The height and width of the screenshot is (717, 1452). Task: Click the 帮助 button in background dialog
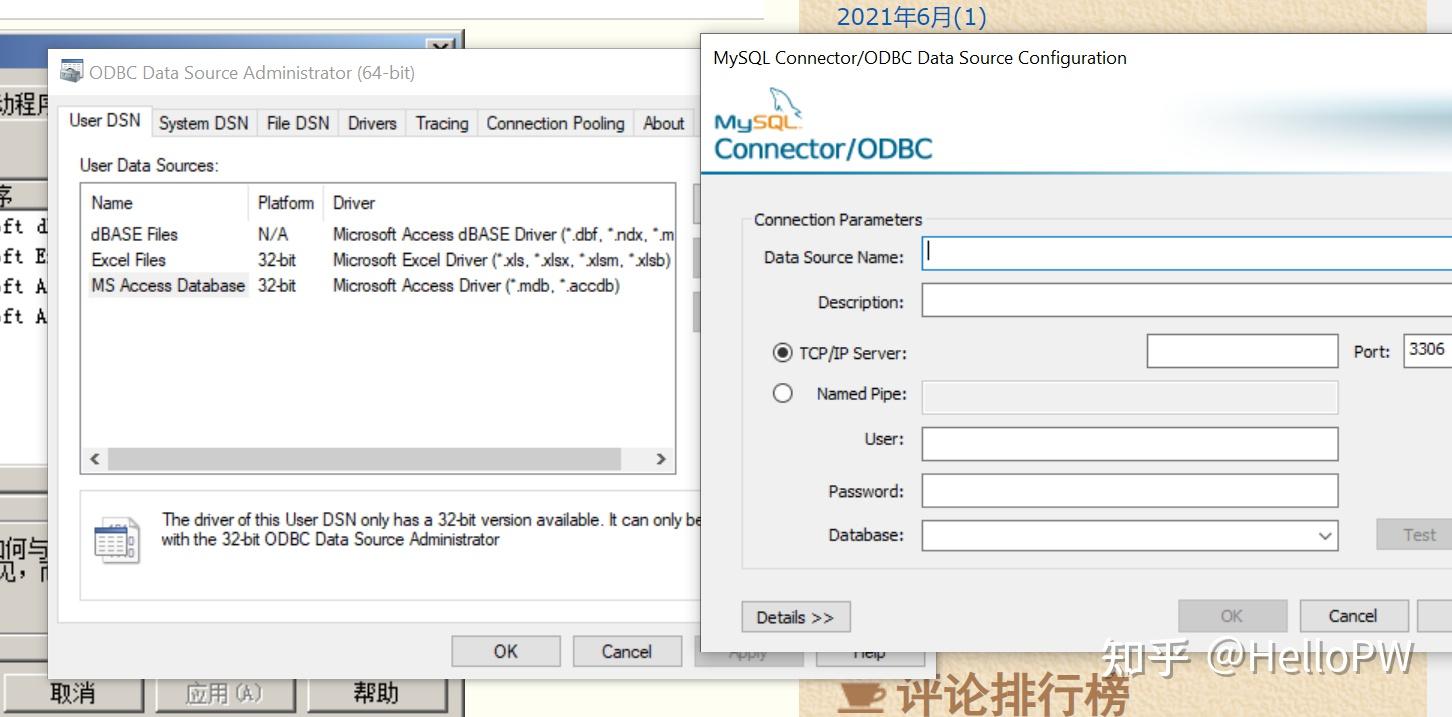(376, 692)
